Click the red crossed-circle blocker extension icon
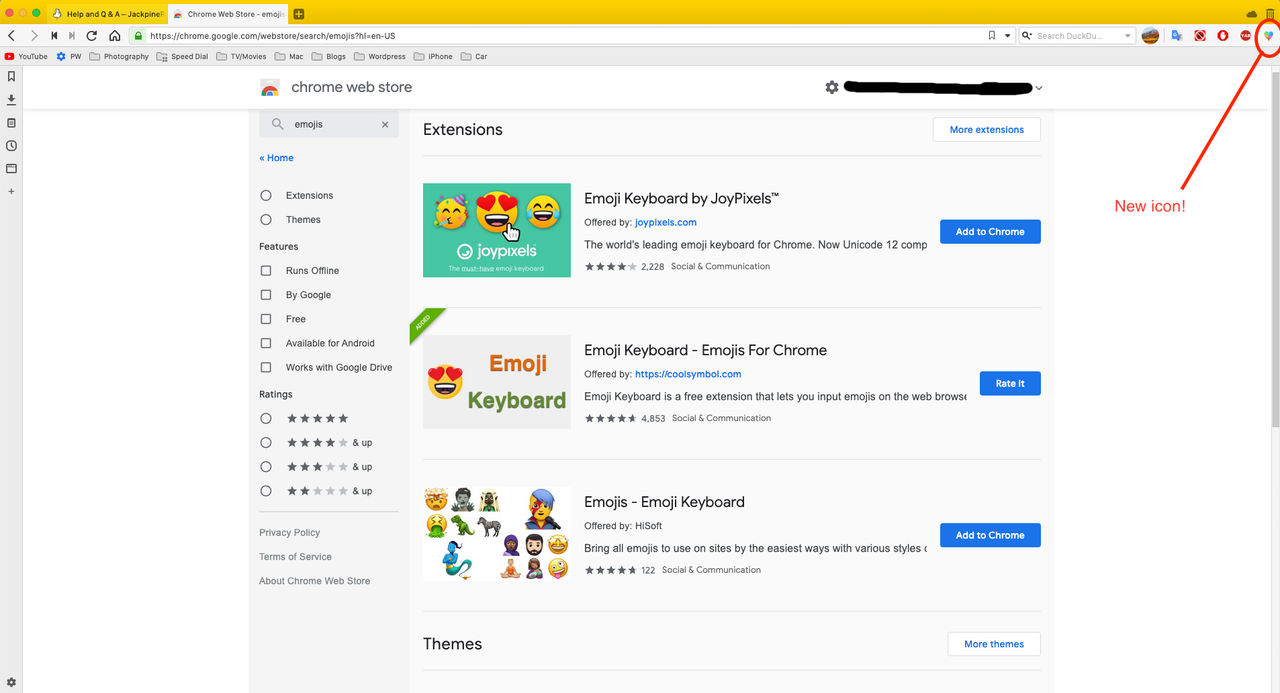The height and width of the screenshot is (693, 1280). 1200,35
